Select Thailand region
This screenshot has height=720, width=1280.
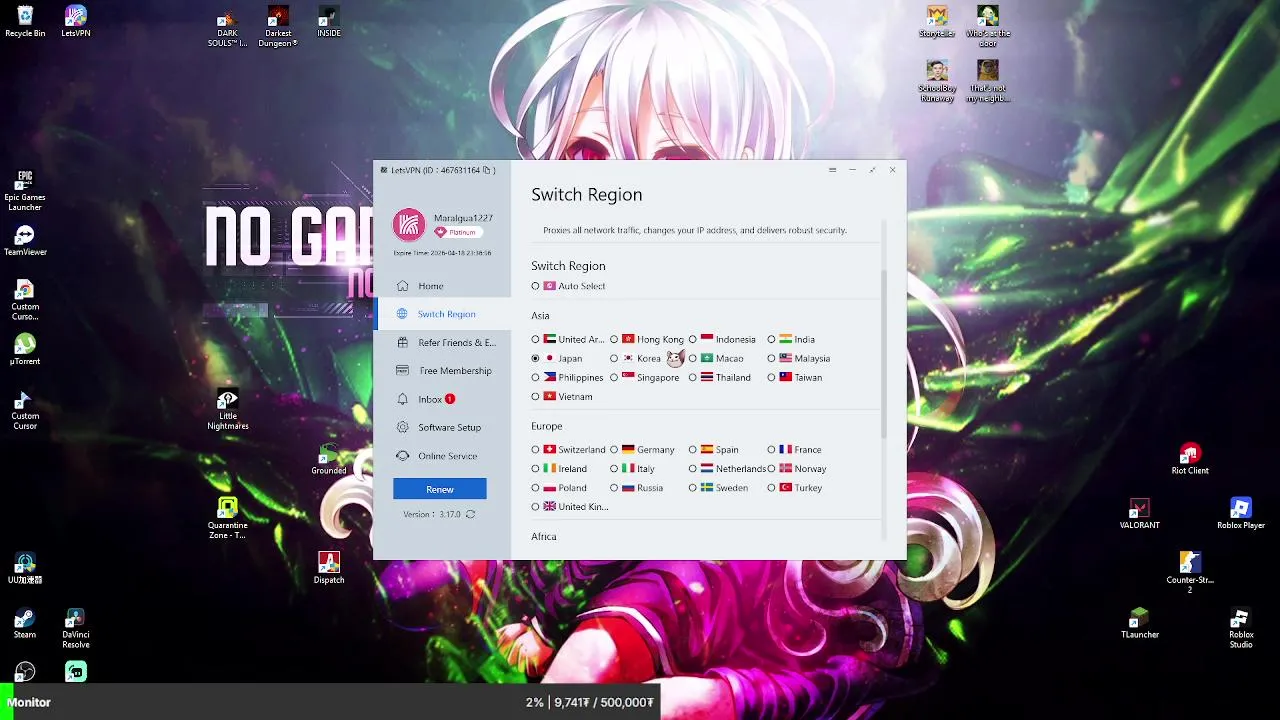(720, 377)
